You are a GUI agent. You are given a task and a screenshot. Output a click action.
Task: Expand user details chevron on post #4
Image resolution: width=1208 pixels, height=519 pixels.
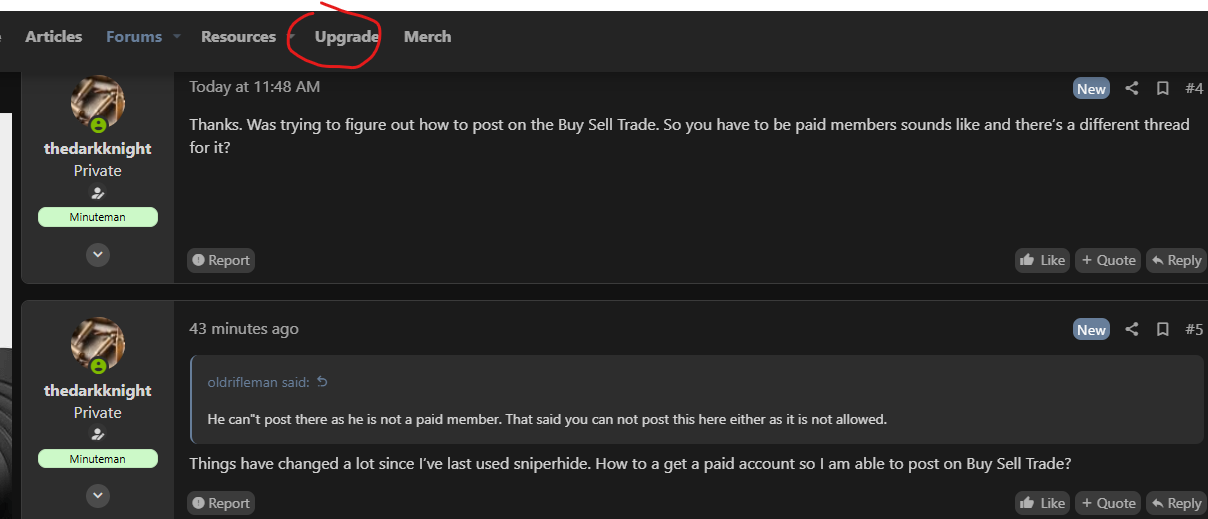point(98,254)
